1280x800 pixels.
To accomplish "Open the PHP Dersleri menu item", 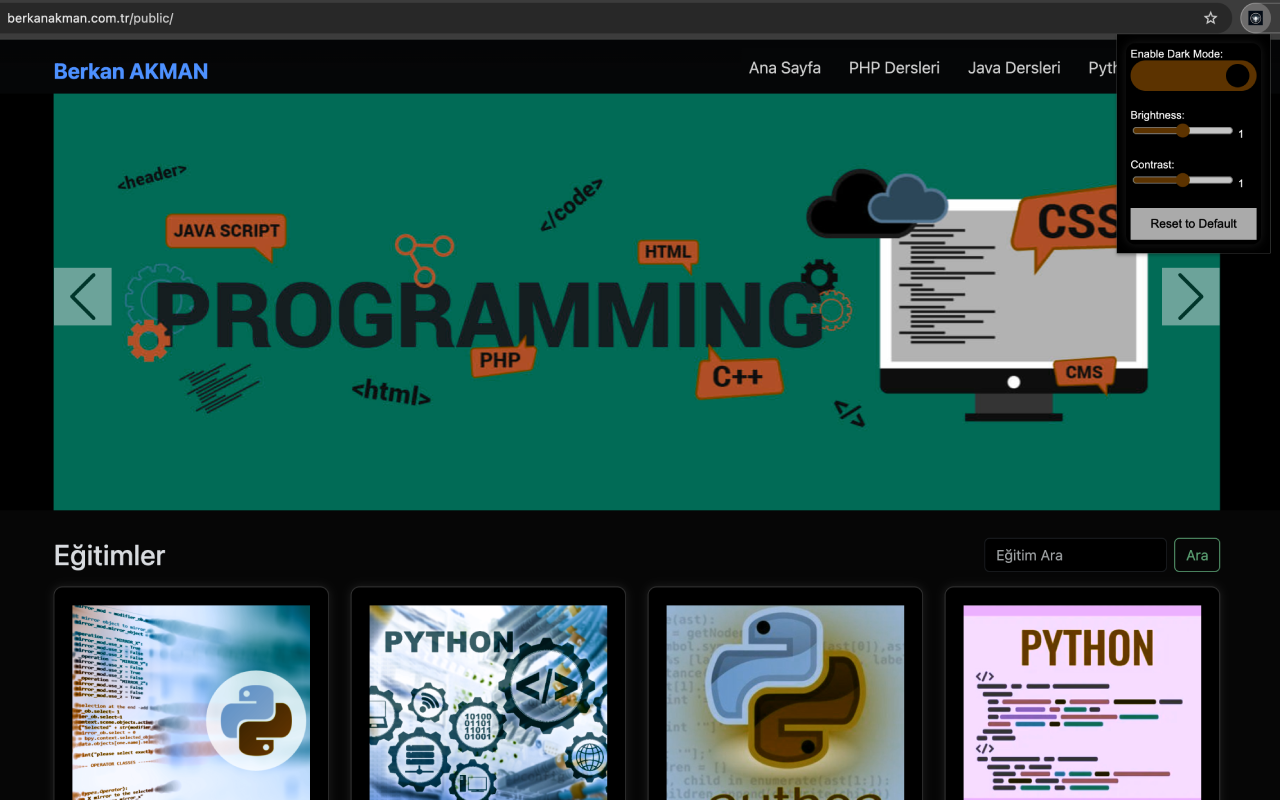I will (894, 68).
